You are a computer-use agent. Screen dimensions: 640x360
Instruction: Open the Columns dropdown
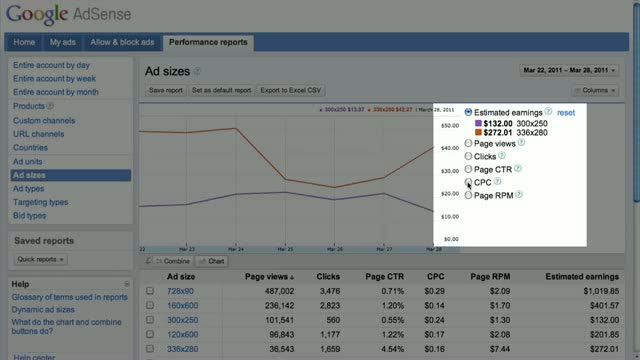(x=595, y=90)
